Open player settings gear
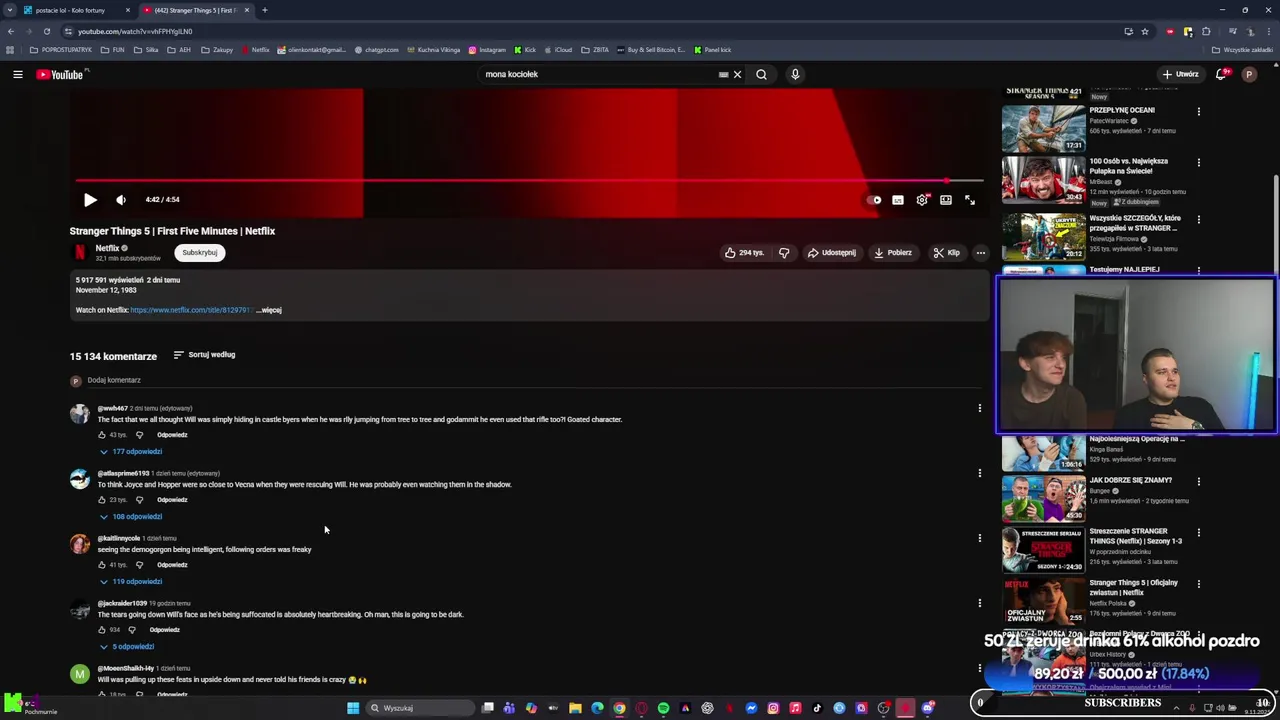Image resolution: width=1280 pixels, height=720 pixels. click(922, 200)
